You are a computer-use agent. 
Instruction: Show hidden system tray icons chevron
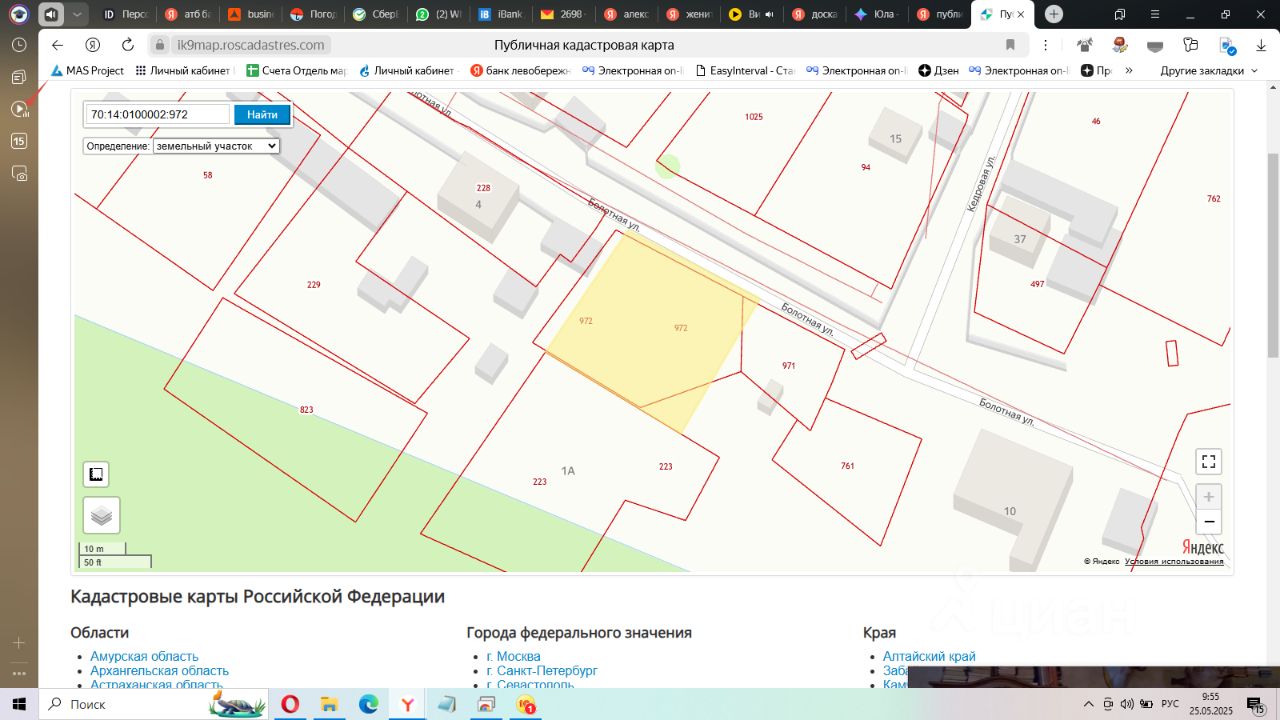1091,704
